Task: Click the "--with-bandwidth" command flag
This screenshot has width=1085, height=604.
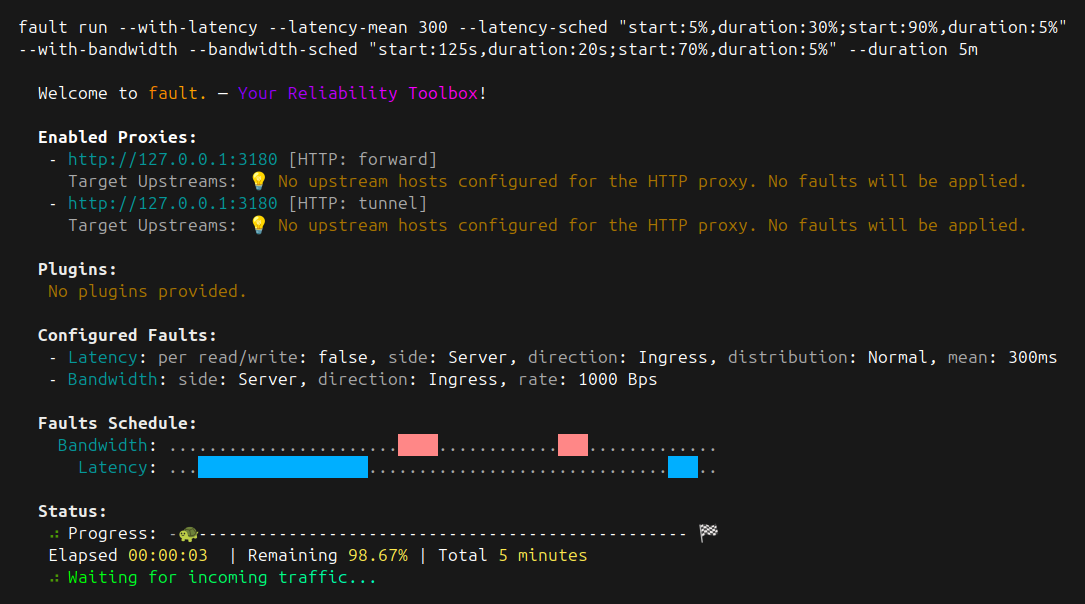Action: [98, 50]
